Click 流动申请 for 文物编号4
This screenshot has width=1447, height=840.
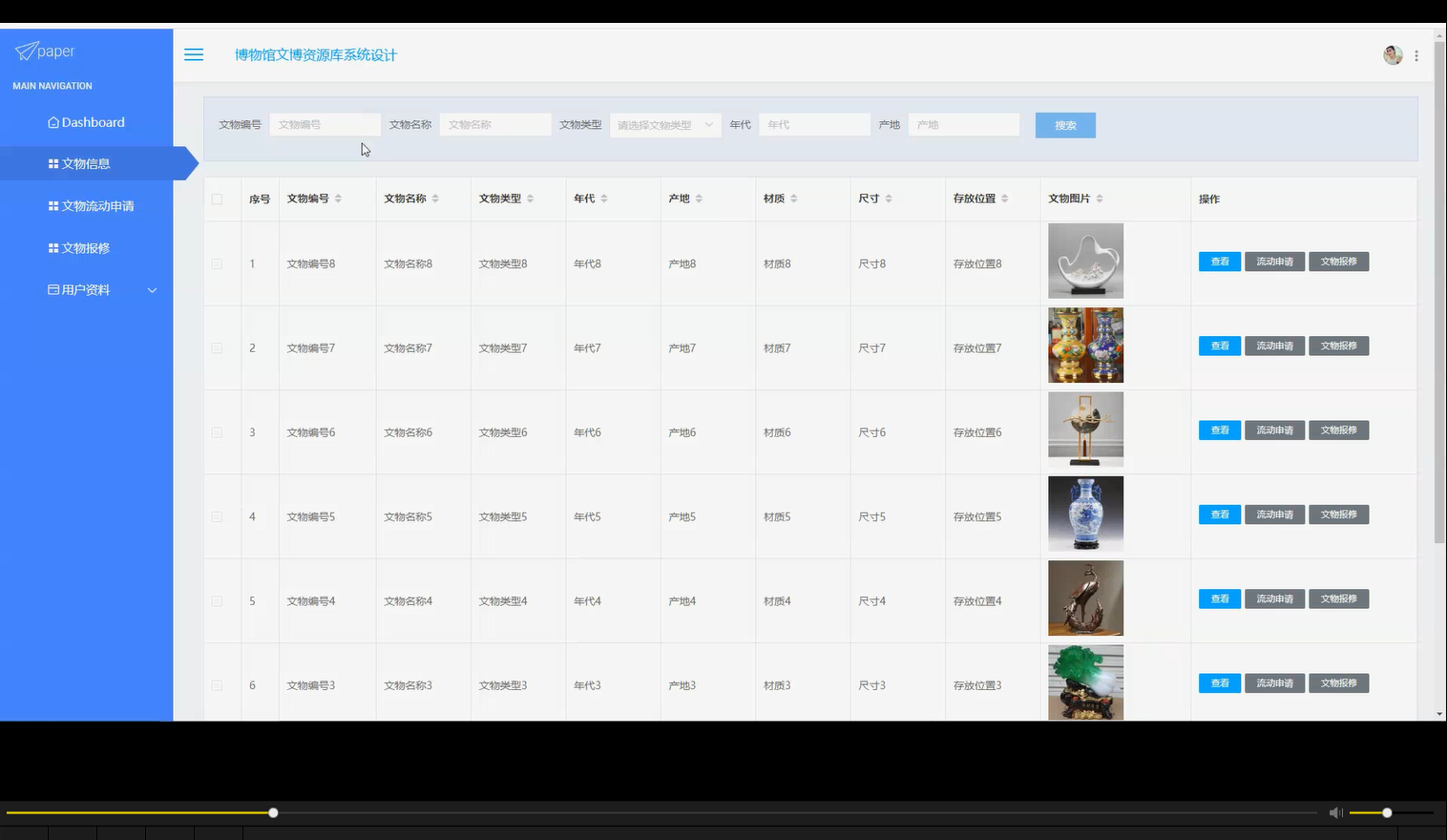1274,598
